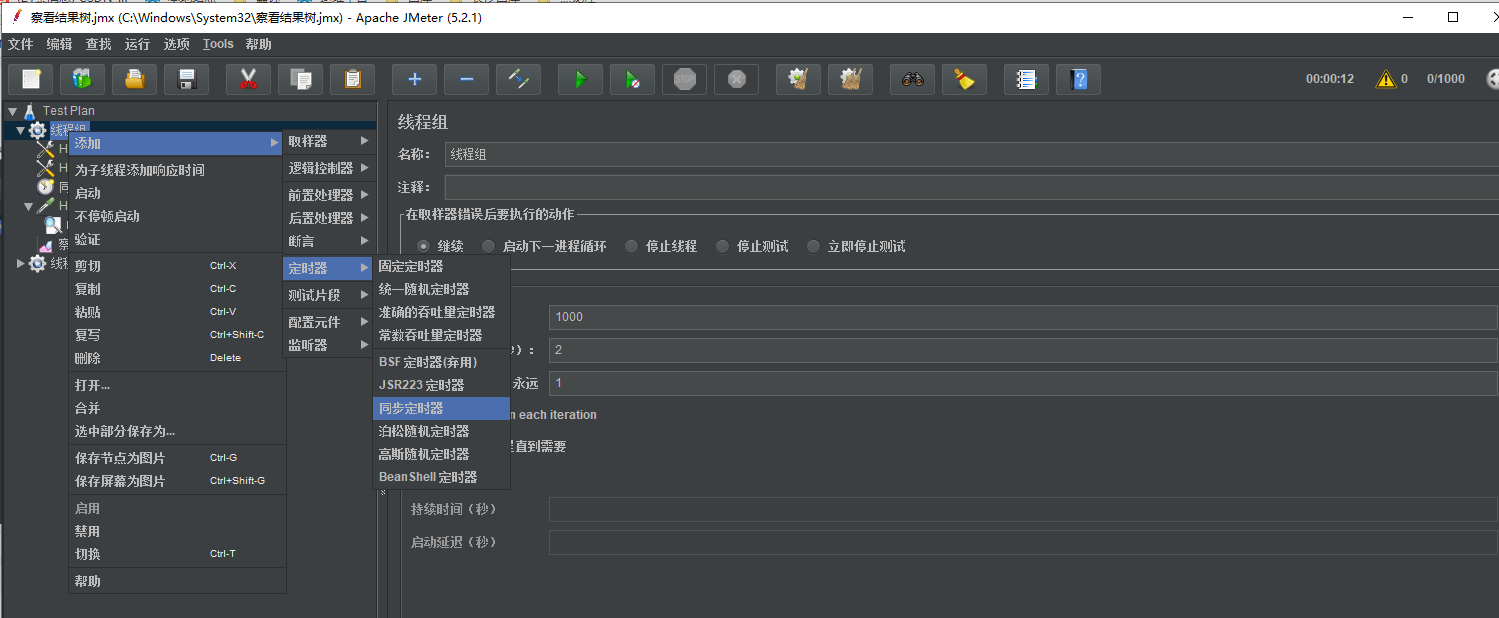Open the 运行 menu in menu bar
1499x618 pixels.
click(137, 44)
